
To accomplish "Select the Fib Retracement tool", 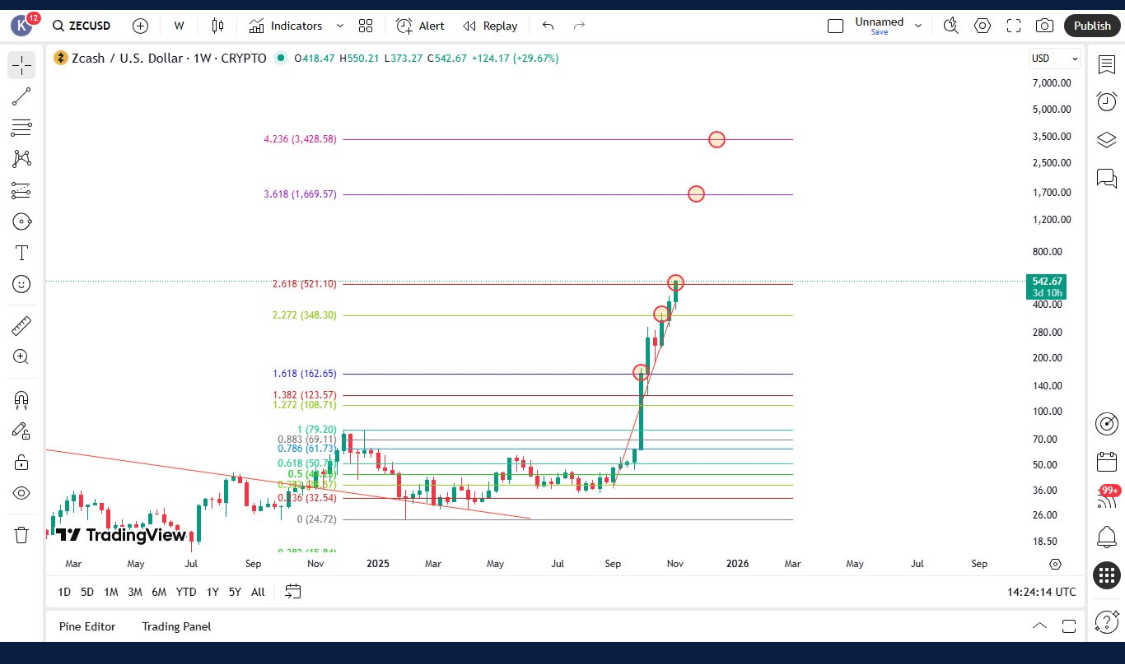I will [x=21, y=128].
